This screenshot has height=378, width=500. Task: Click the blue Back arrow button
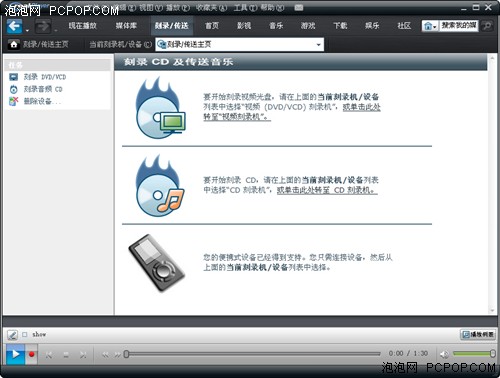pos(14,26)
